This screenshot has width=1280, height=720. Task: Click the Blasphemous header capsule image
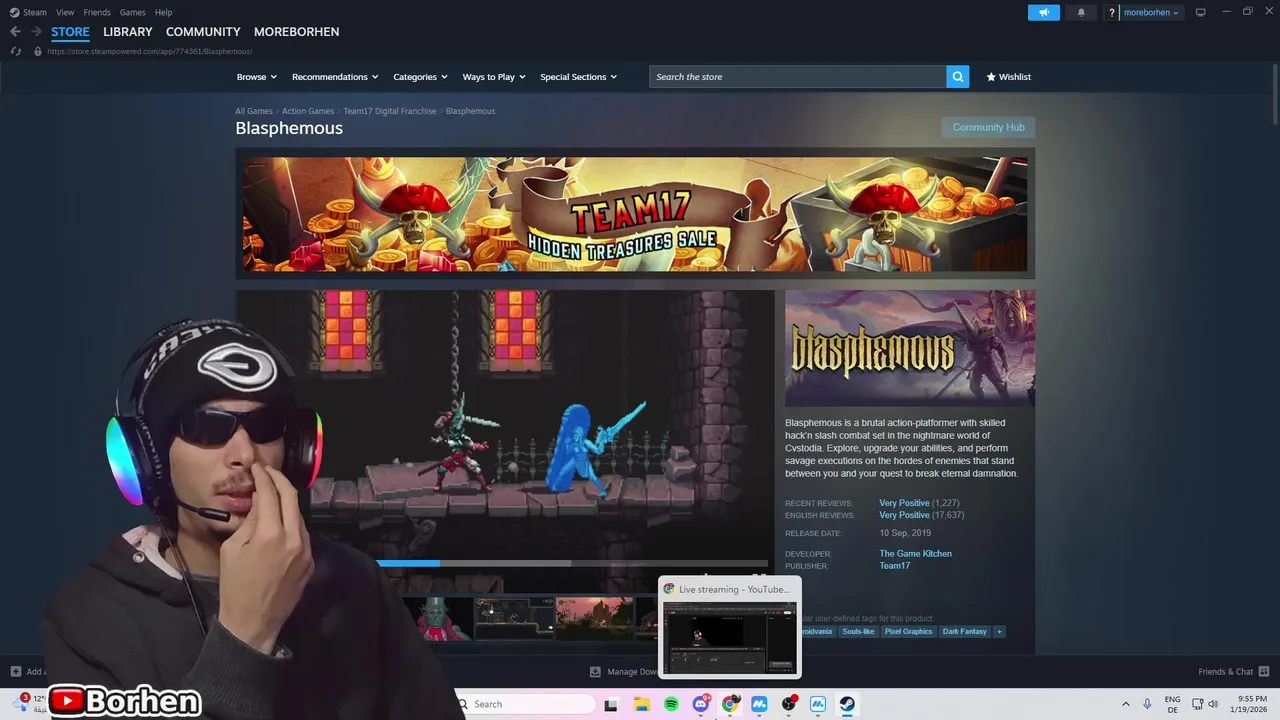tap(910, 348)
